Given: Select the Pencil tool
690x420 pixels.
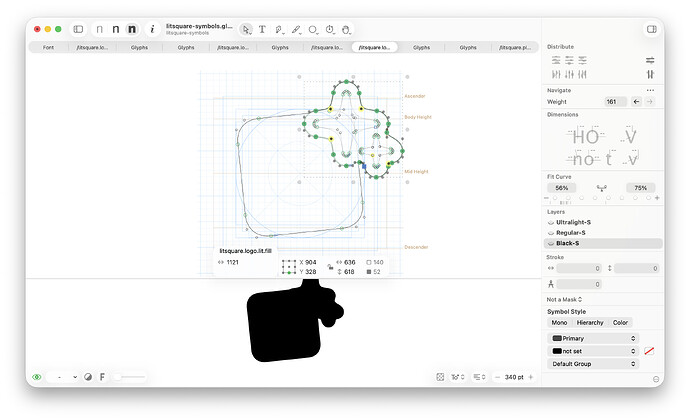Looking at the screenshot, I should point(296,29).
